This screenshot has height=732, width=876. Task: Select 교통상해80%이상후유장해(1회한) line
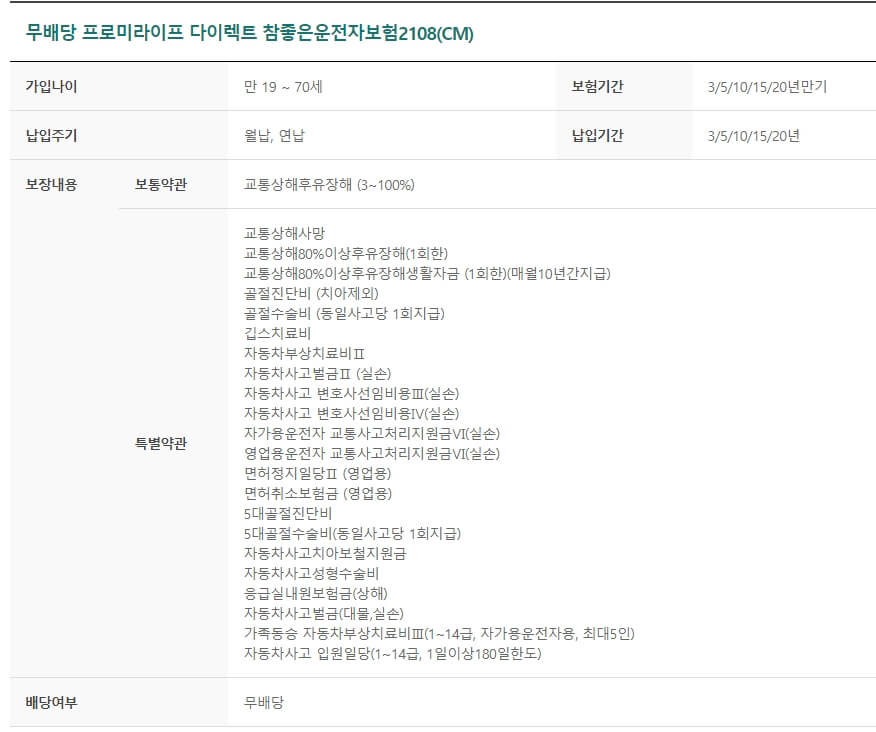tap(346, 254)
